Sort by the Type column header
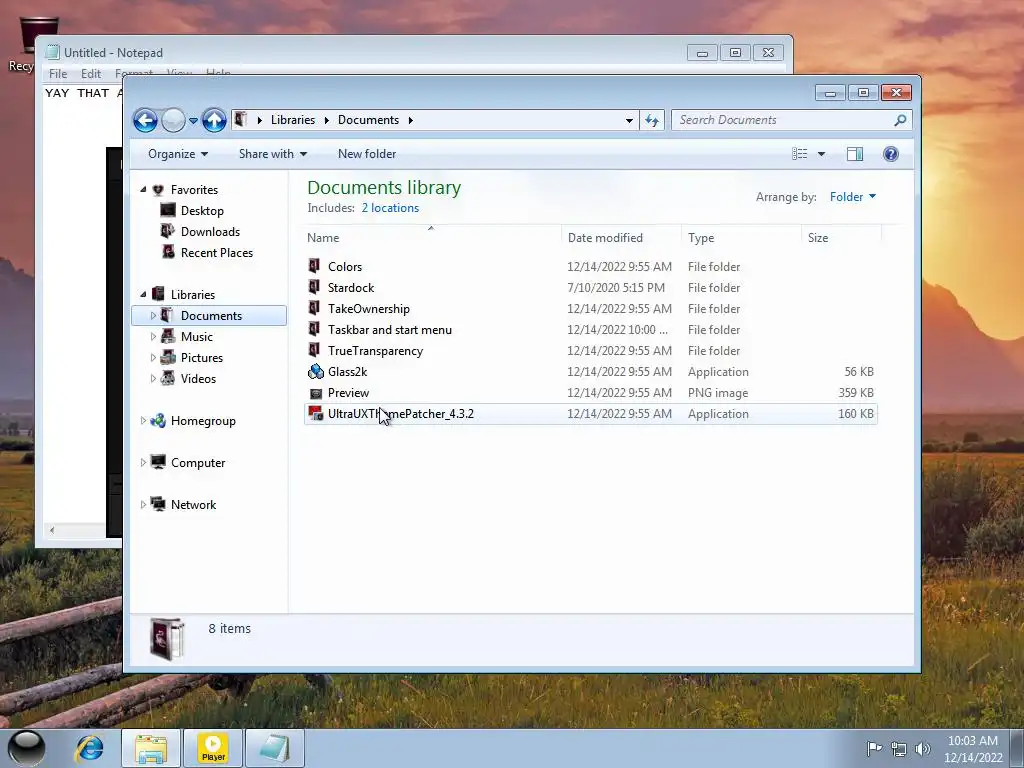The image size is (1024, 768). click(741, 238)
